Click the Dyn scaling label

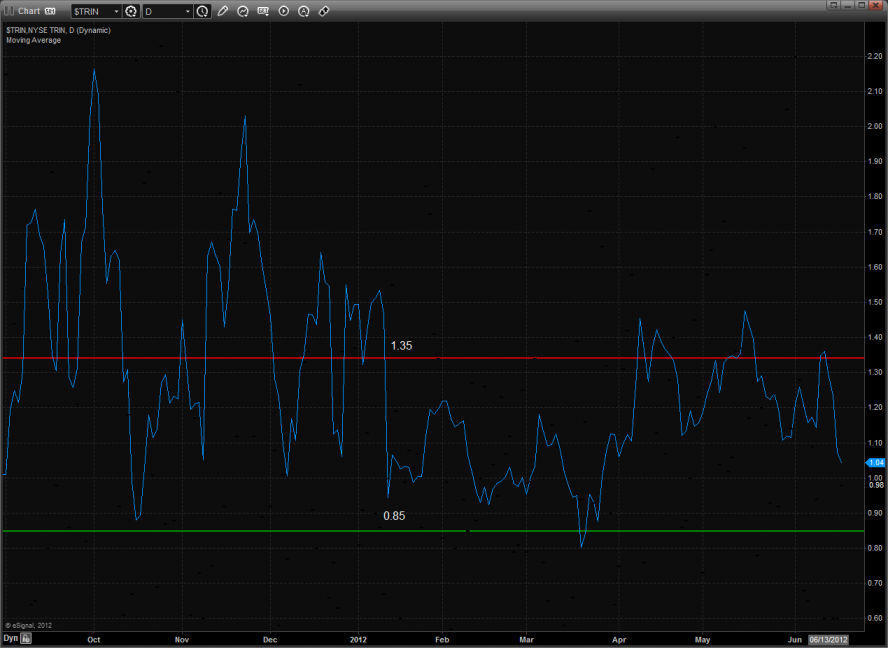[9, 638]
